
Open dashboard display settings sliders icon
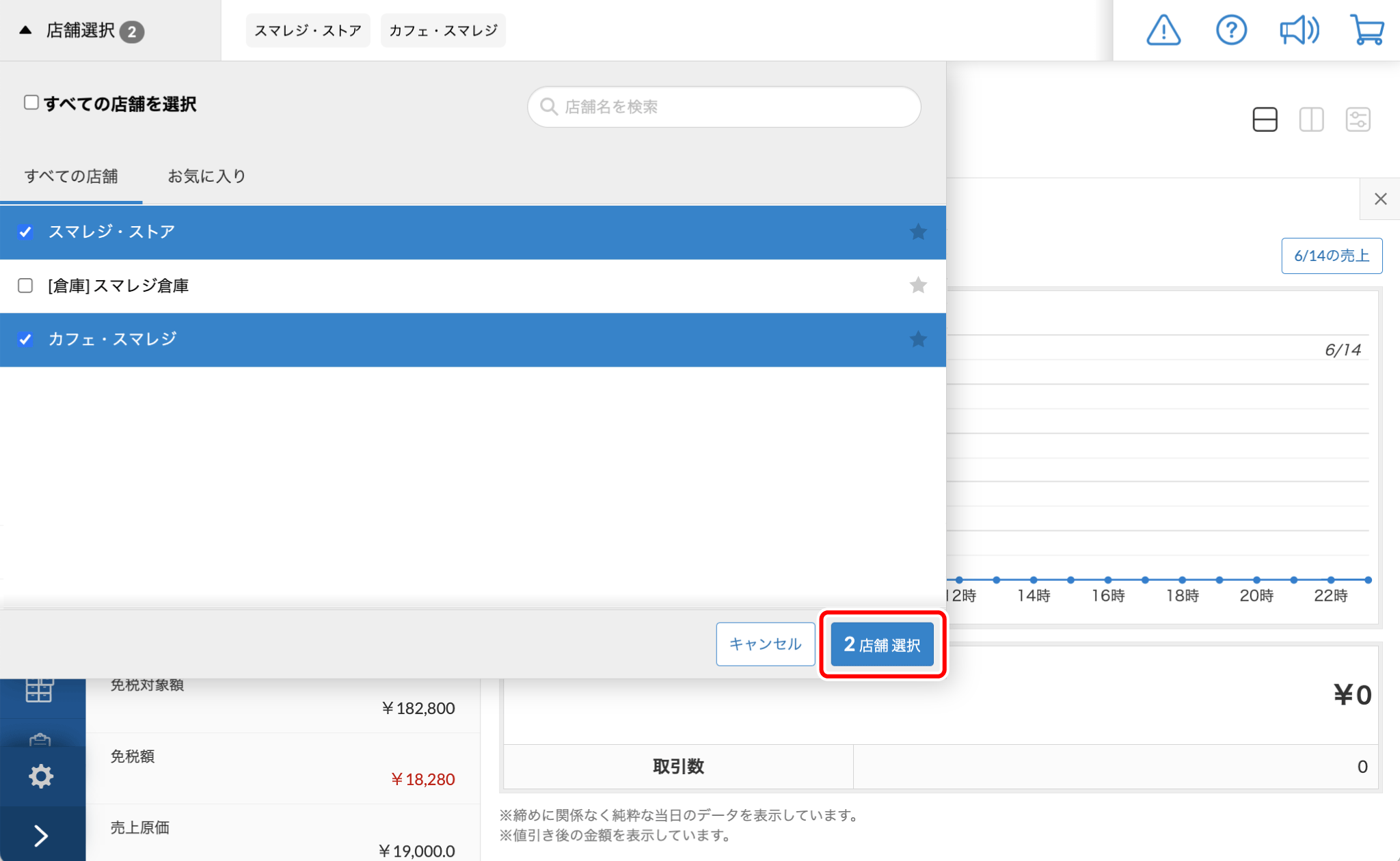[1358, 120]
